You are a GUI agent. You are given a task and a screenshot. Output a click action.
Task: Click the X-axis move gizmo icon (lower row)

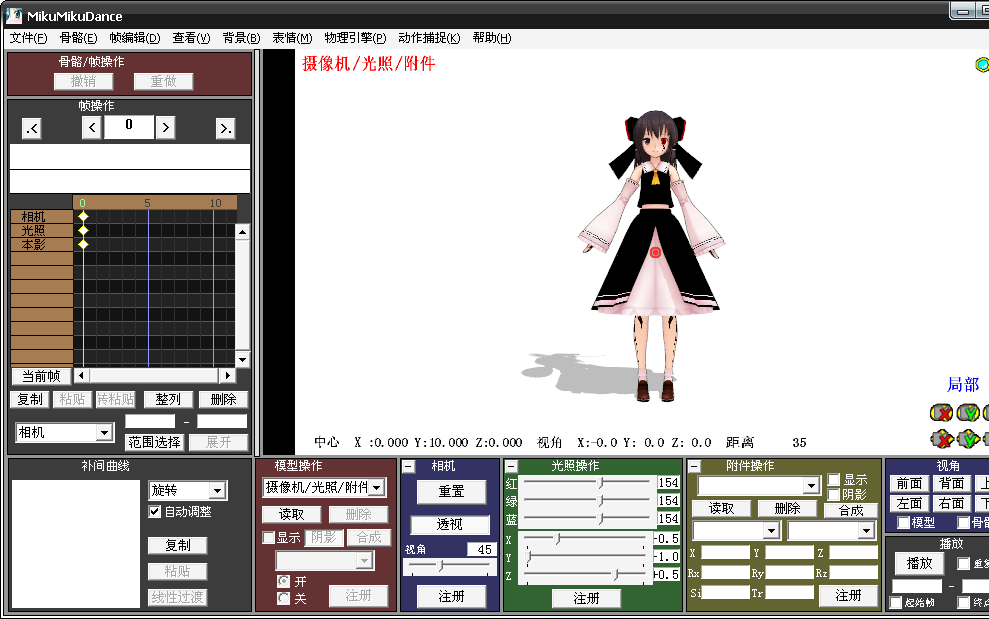941,439
